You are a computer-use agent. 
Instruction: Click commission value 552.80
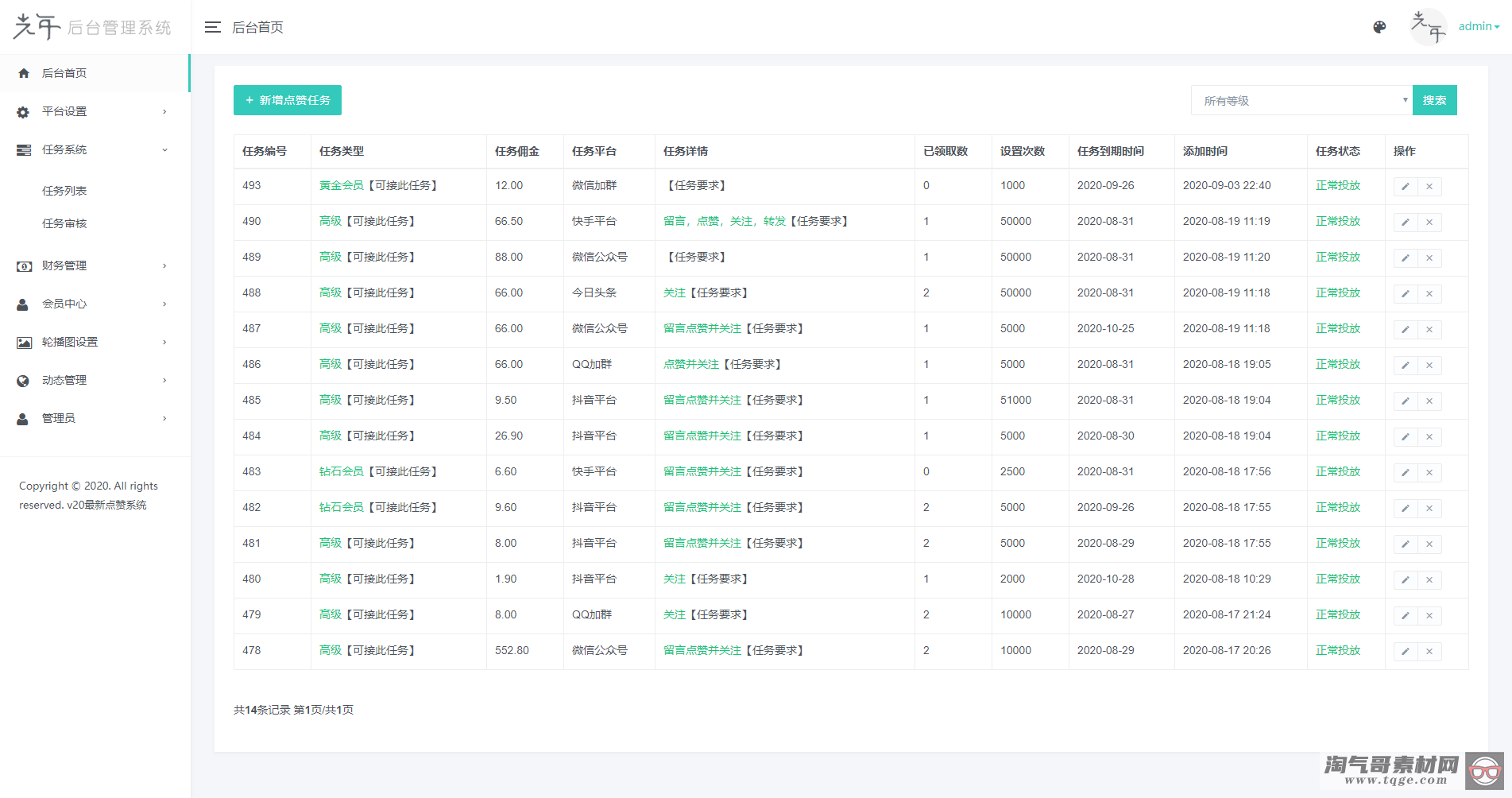point(512,650)
